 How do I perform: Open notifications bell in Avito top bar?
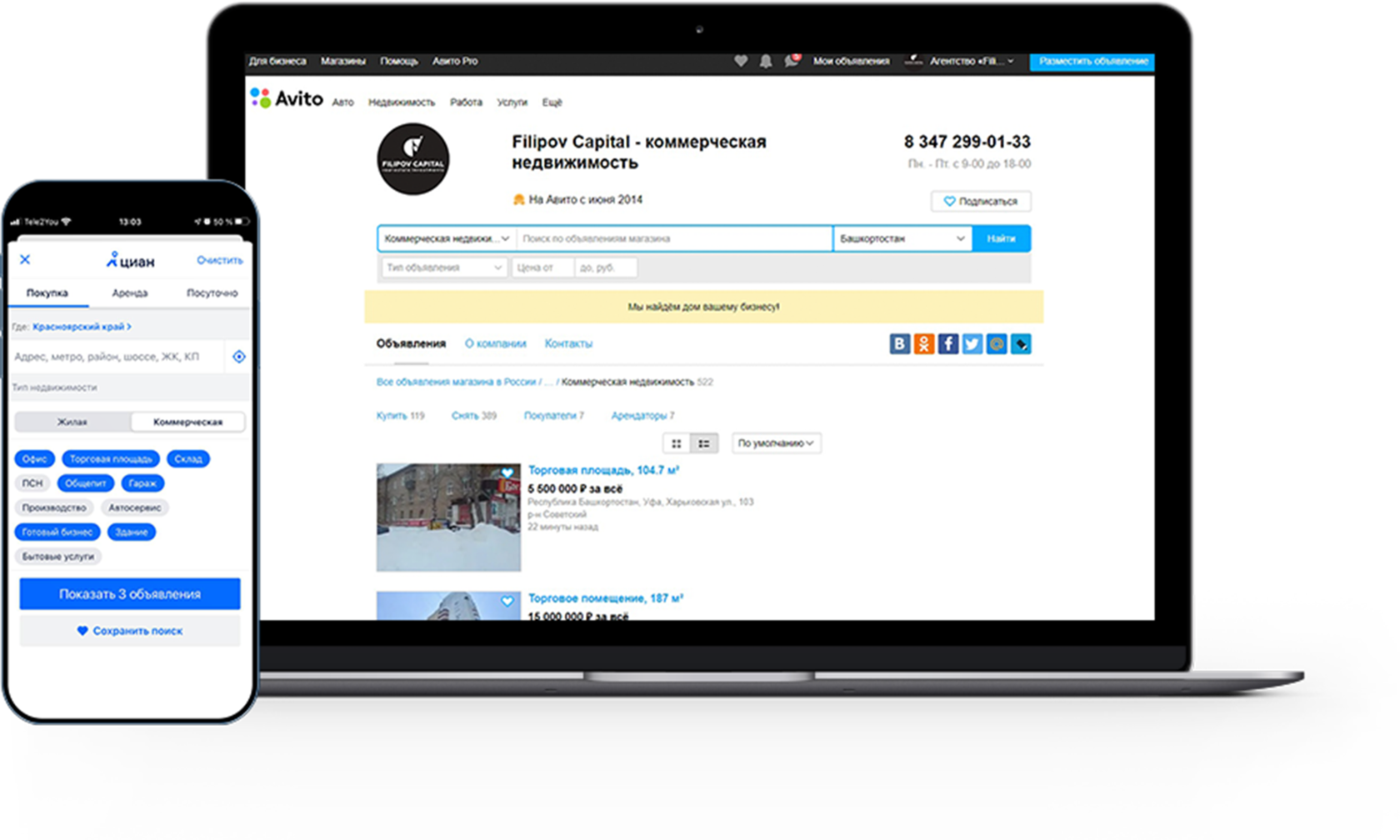(765, 61)
